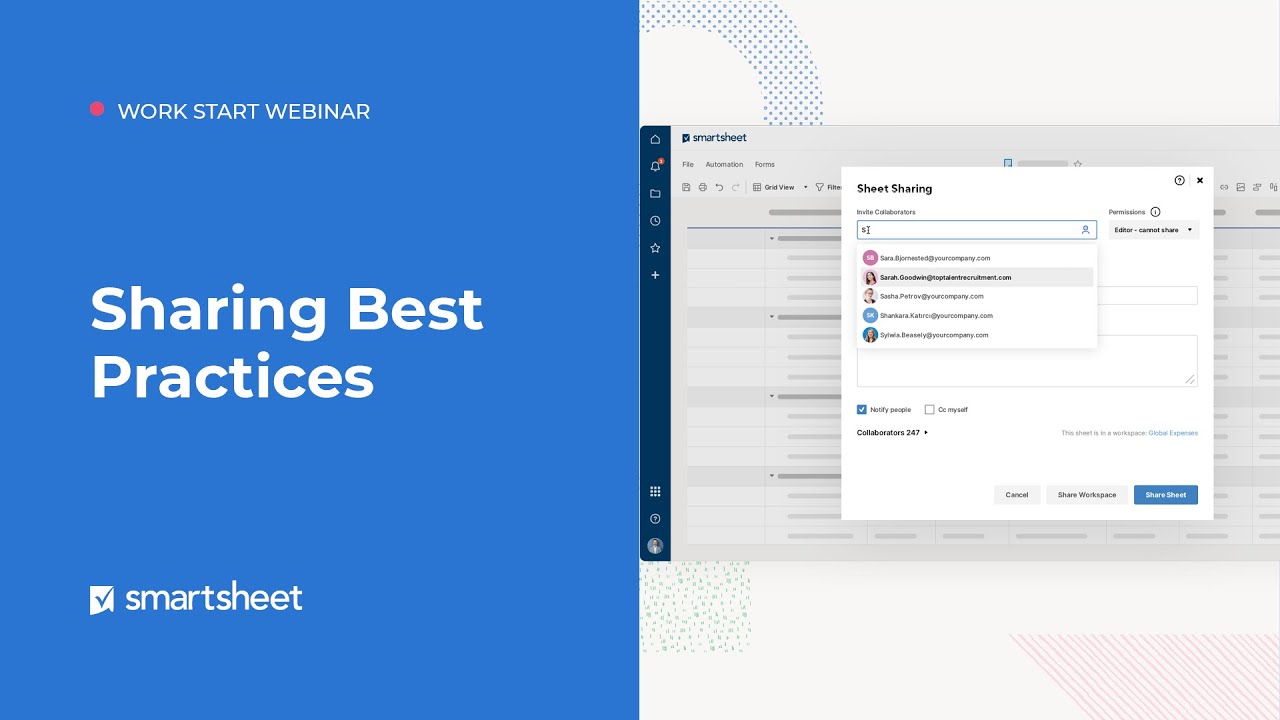The height and width of the screenshot is (720, 1280).
Task: Click the insert image icon in the right toolbar
Action: [x=1241, y=187]
